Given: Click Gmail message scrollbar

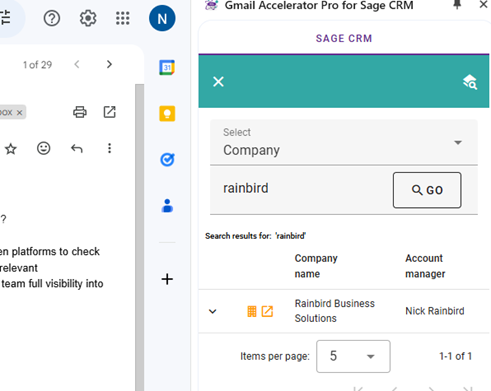Looking at the screenshot, I should (140, 237).
